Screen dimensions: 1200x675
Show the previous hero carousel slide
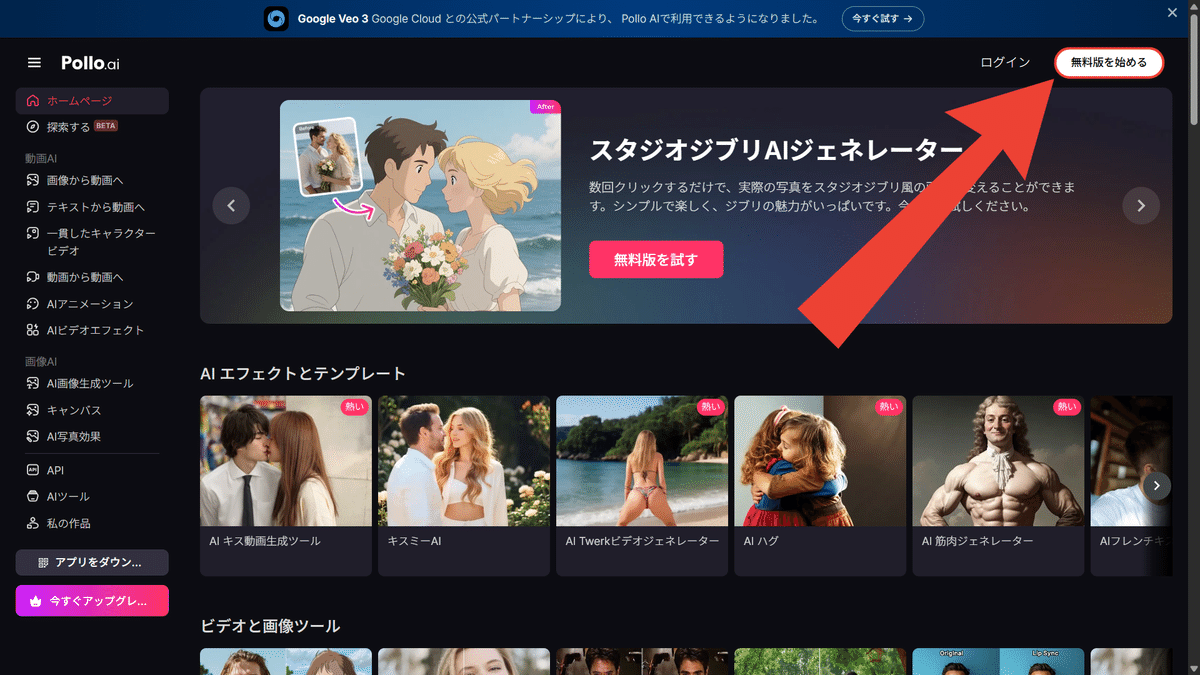point(231,206)
